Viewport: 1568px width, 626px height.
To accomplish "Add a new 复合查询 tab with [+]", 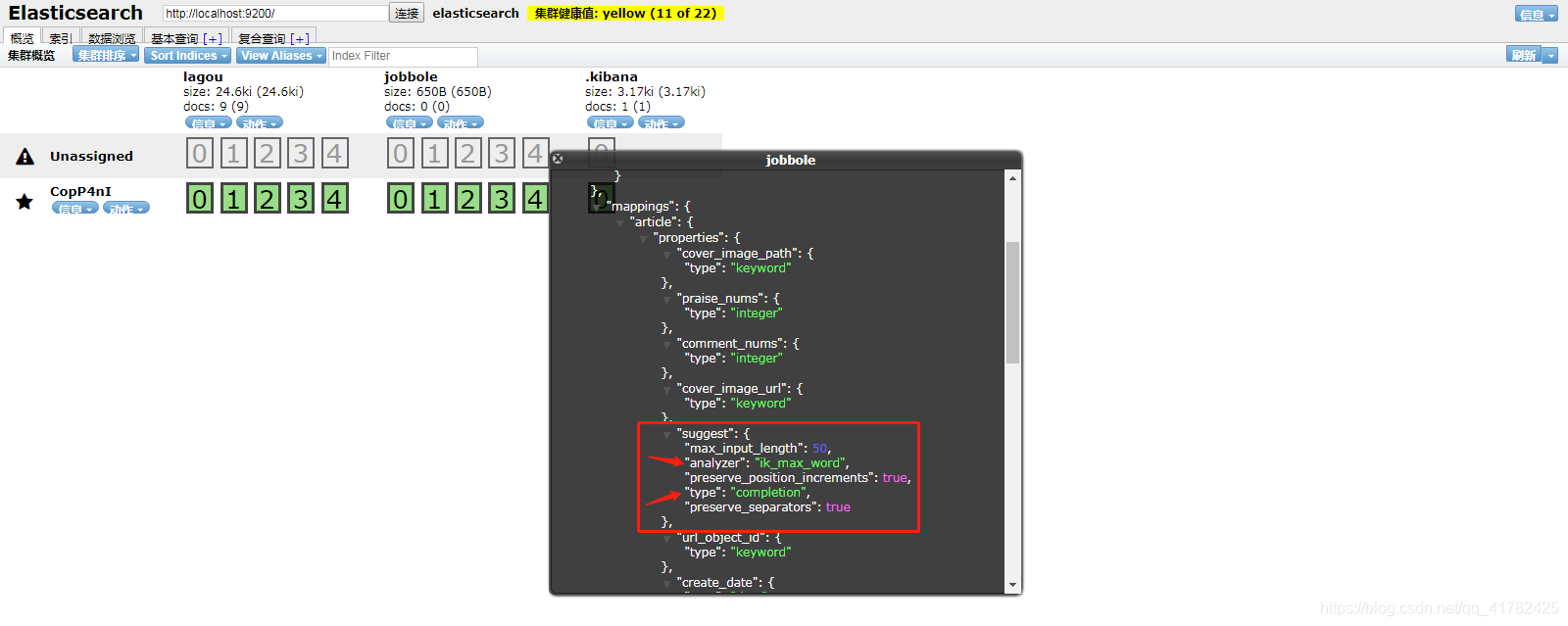I will pos(300,39).
